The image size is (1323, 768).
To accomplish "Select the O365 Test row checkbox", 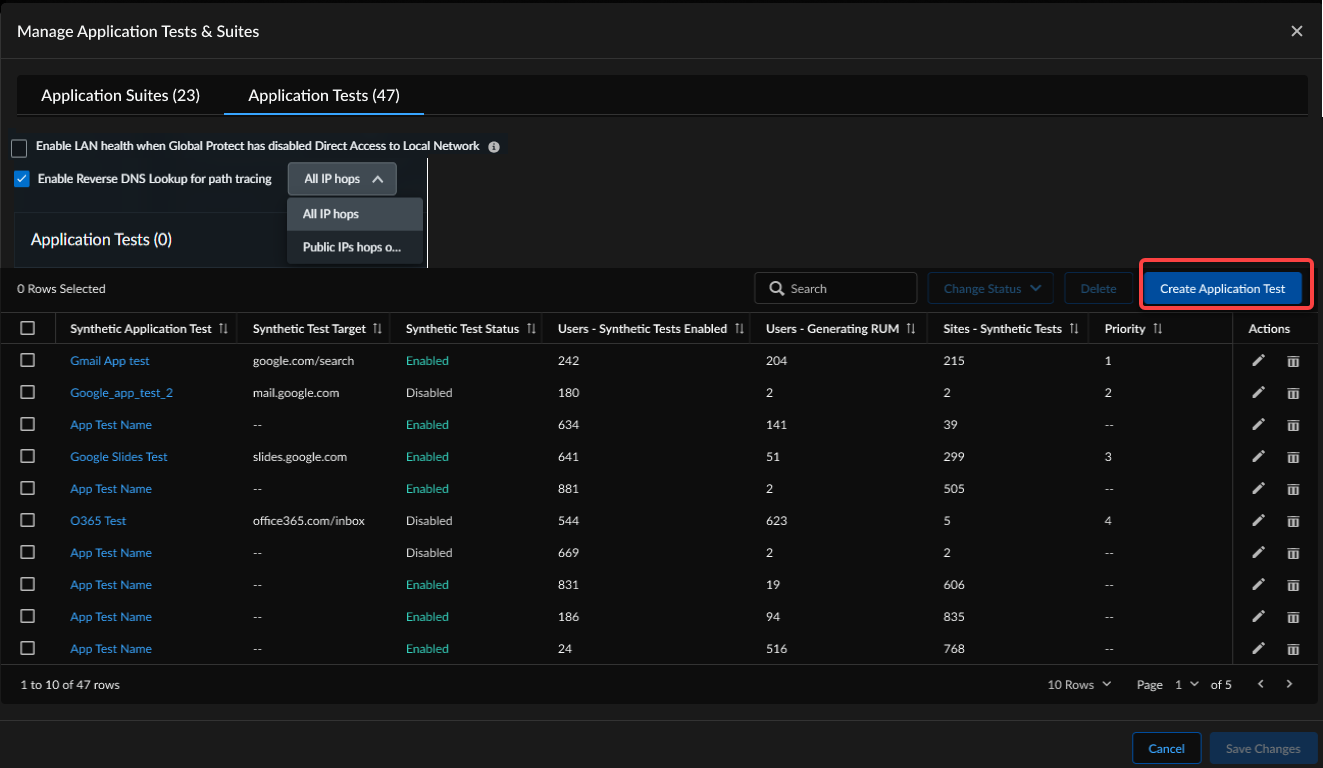I will 28,520.
